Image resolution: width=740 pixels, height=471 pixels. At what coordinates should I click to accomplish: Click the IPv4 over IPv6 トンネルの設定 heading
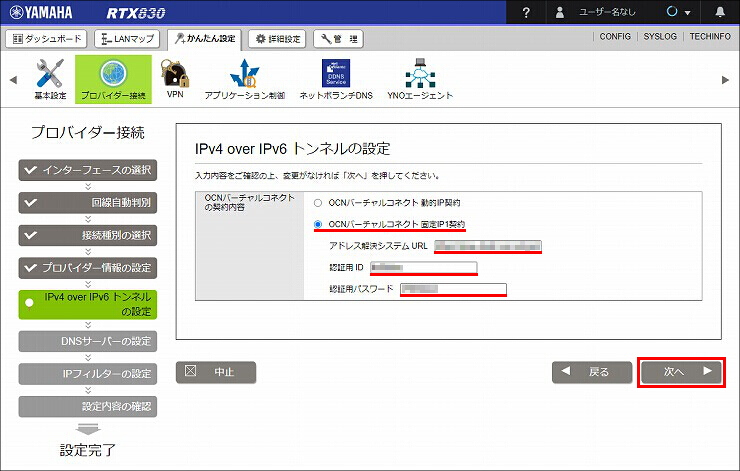[293, 149]
